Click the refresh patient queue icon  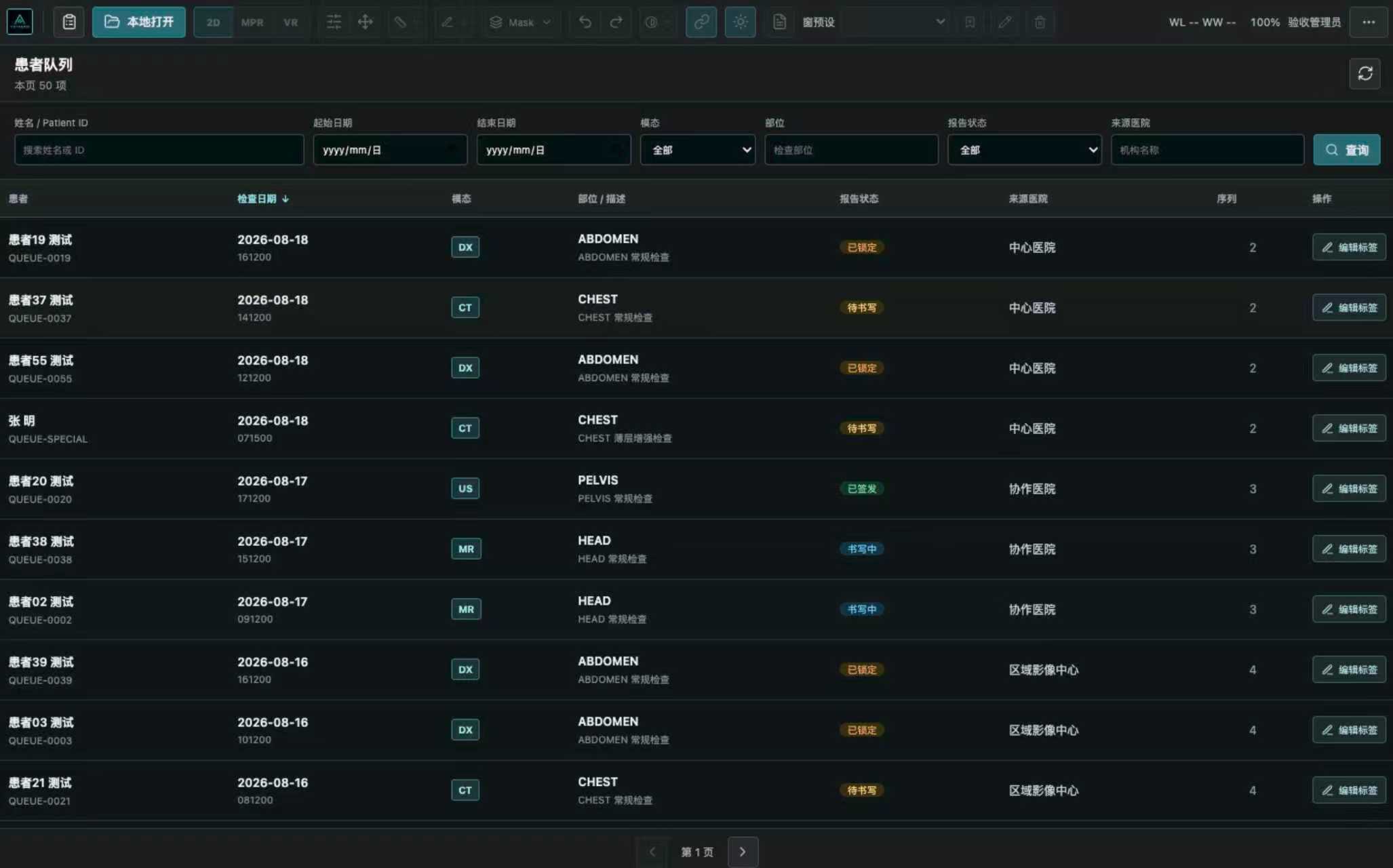(1365, 73)
